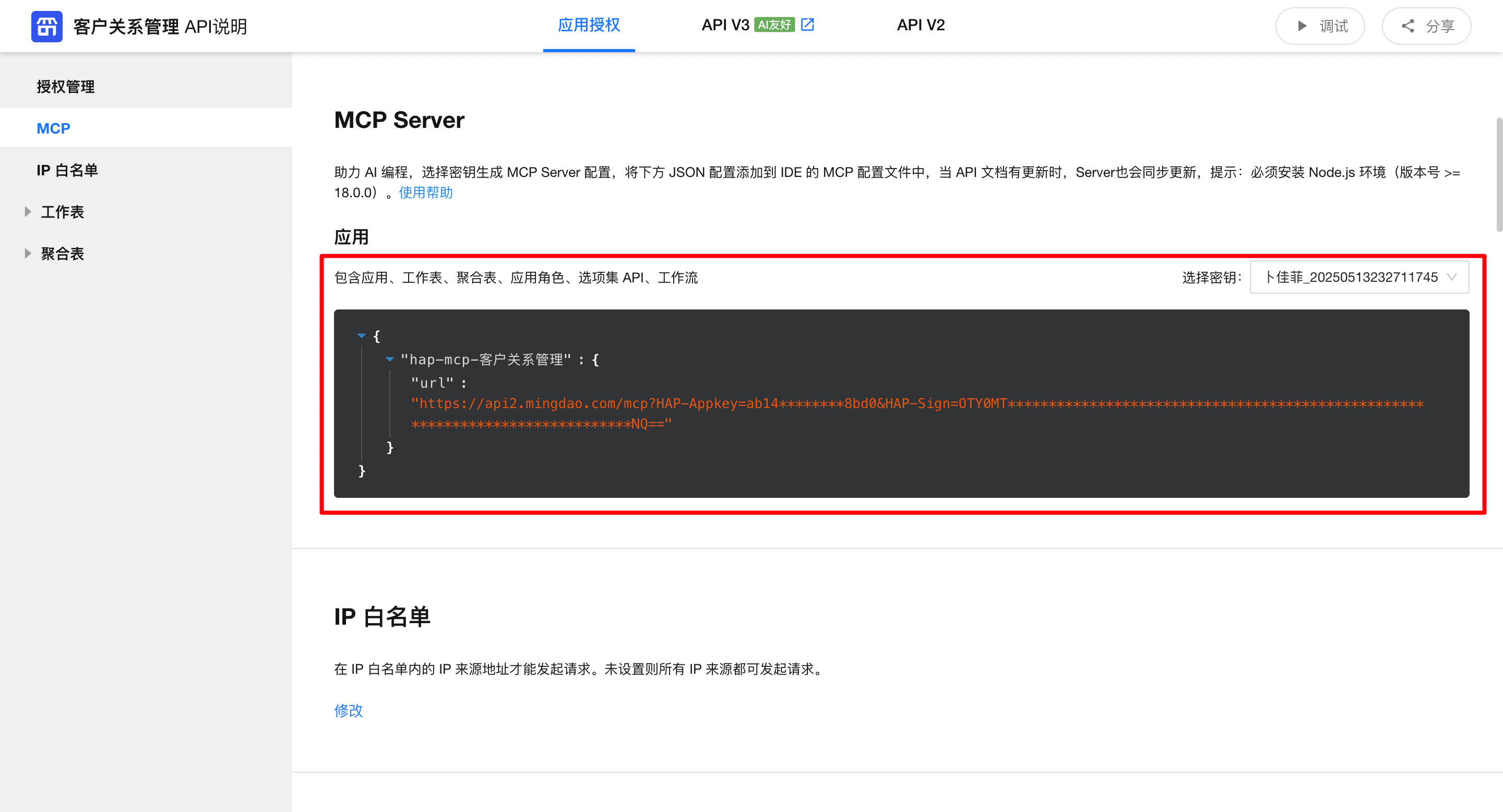Select IP 白名单 in the sidebar
1503x812 pixels.
click(67, 170)
